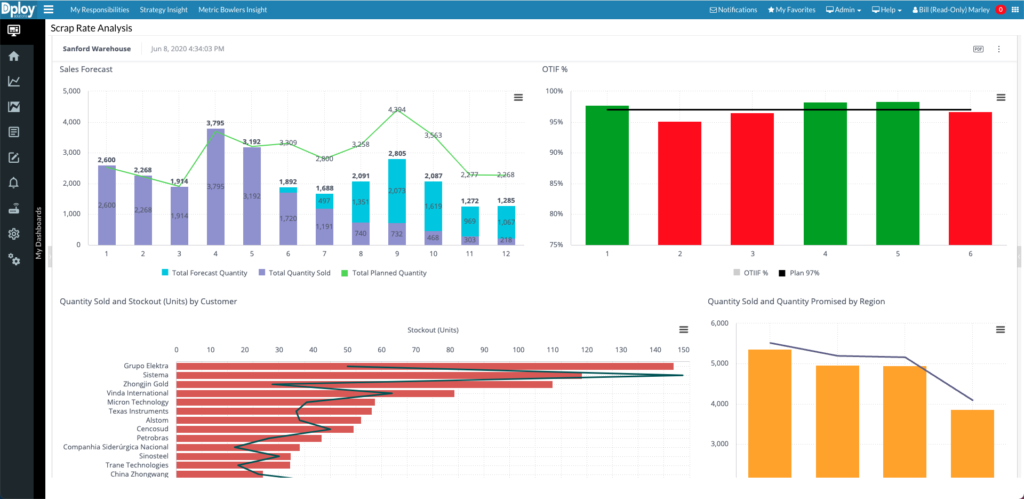Open the line chart icon in the sidebar

[14, 81]
